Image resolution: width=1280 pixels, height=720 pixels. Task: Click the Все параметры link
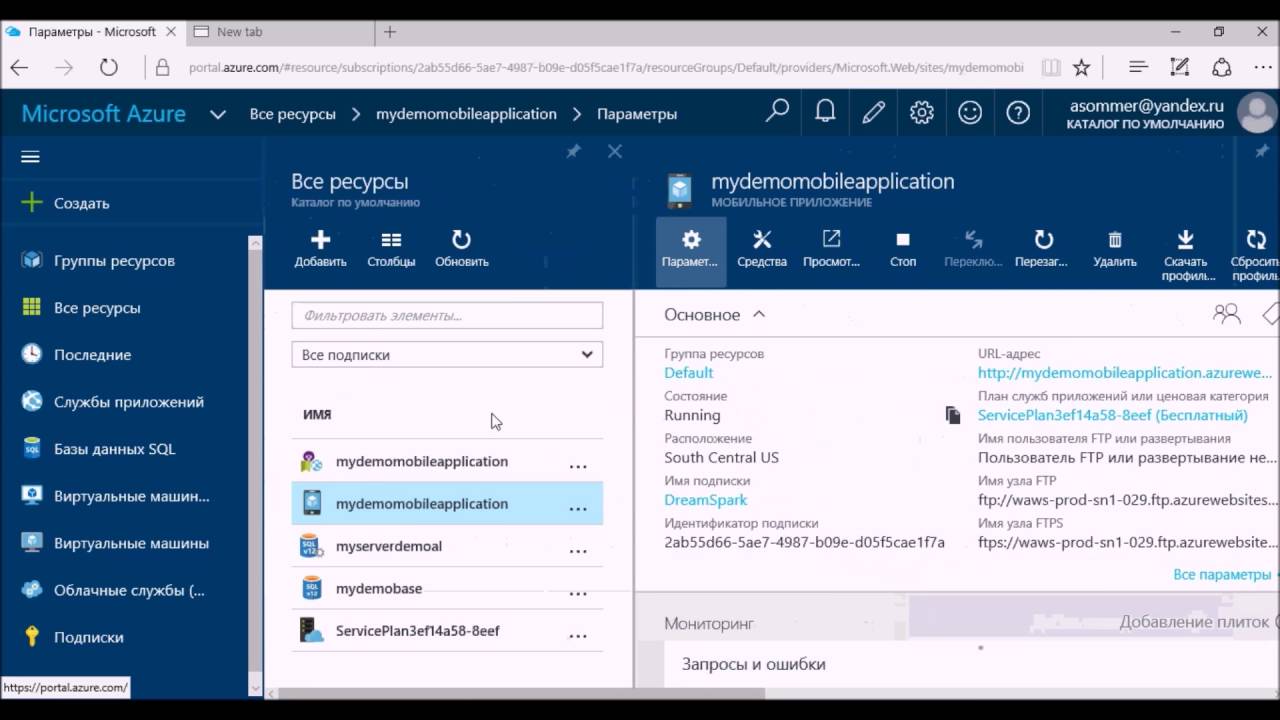[x=1222, y=575]
